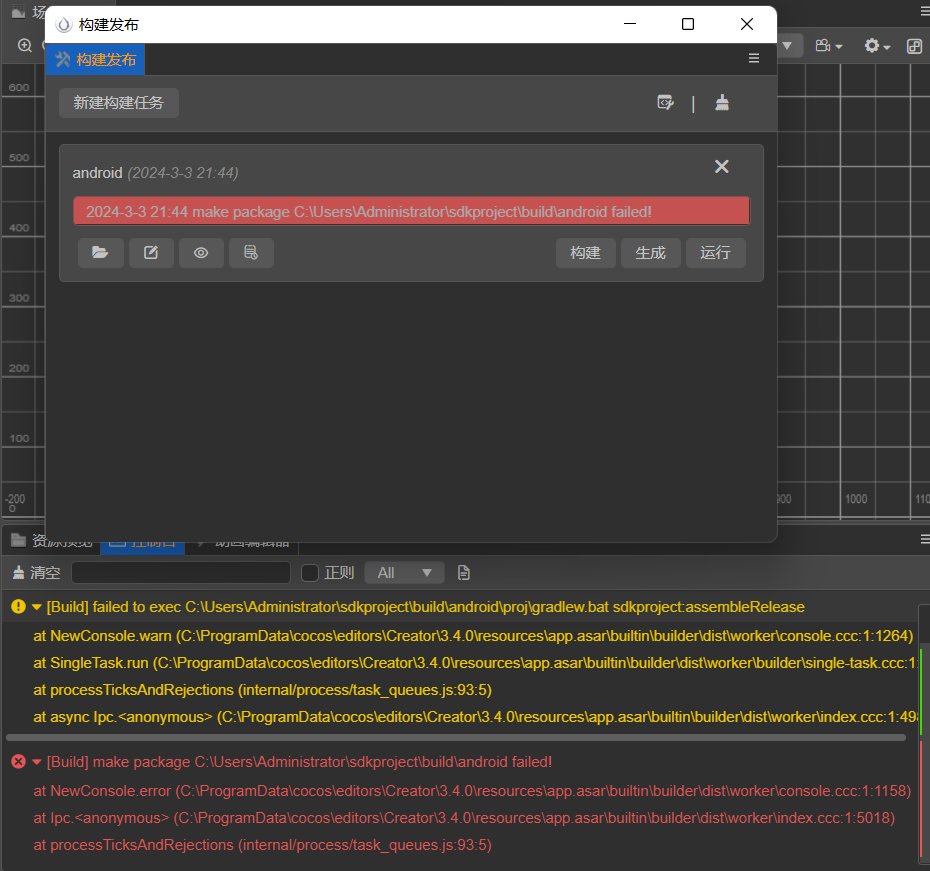Click the red make package failed message
Image resolution: width=930 pixels, height=871 pixels.
click(412, 212)
